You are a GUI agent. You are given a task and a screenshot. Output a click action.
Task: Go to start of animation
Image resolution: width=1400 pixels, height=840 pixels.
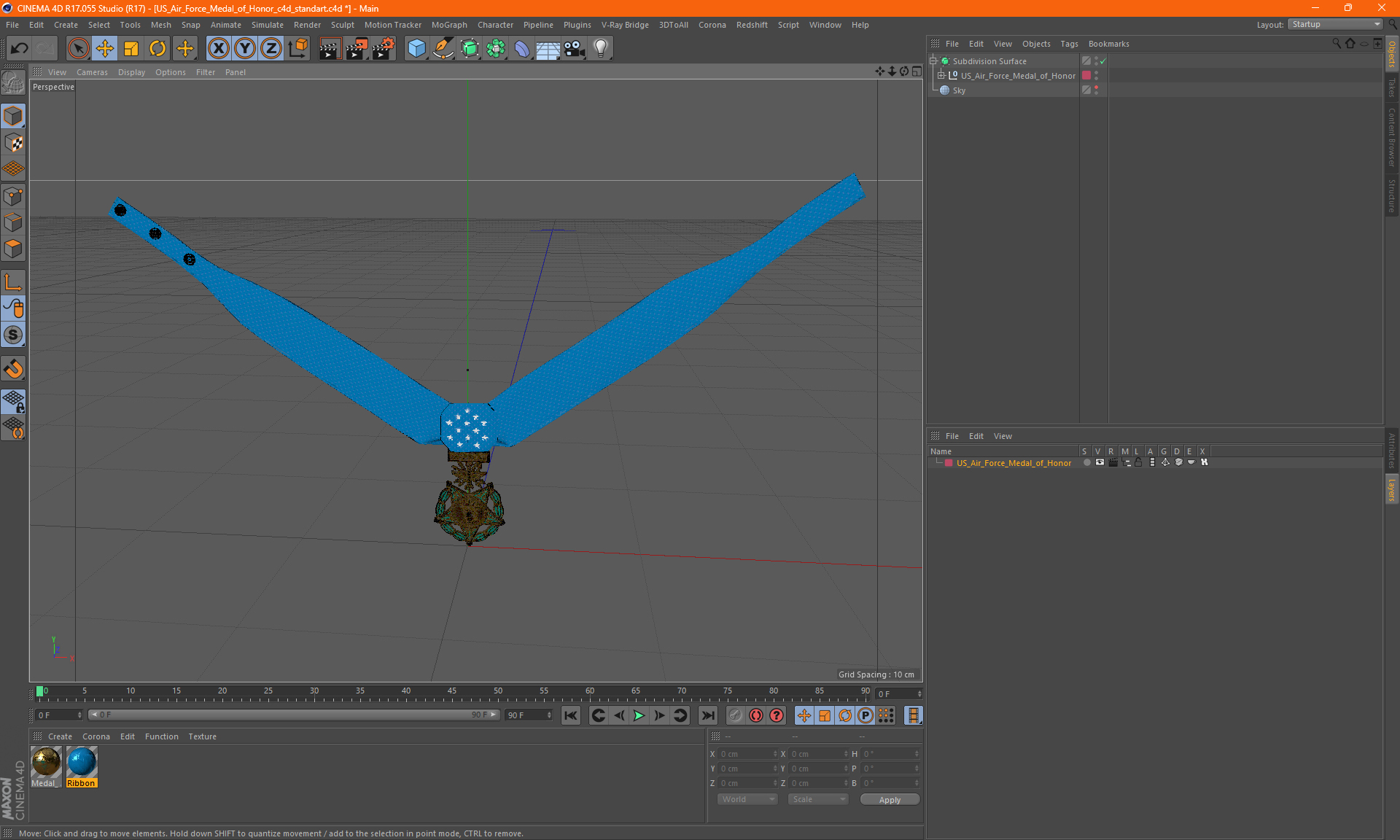pos(571,715)
